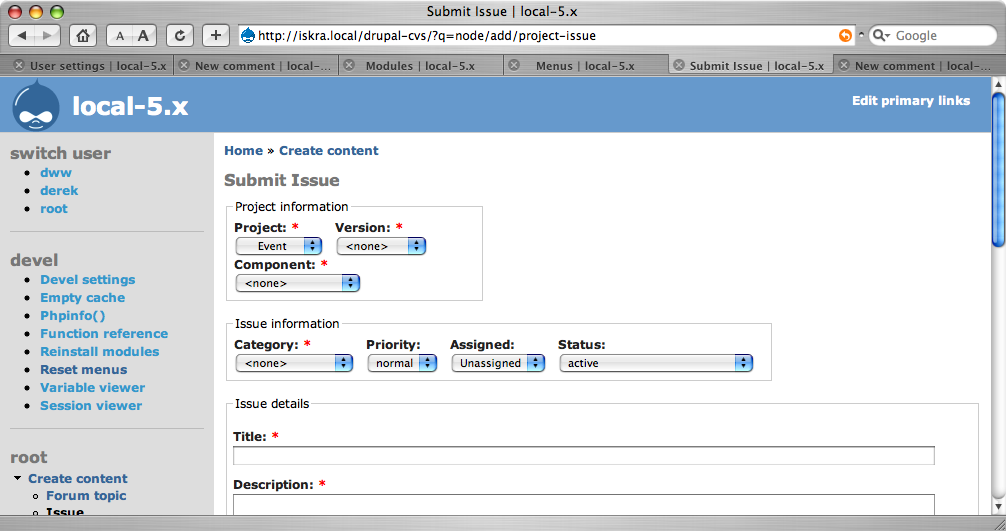
Task: Click the orange snapback icon in address bar
Action: point(845,36)
